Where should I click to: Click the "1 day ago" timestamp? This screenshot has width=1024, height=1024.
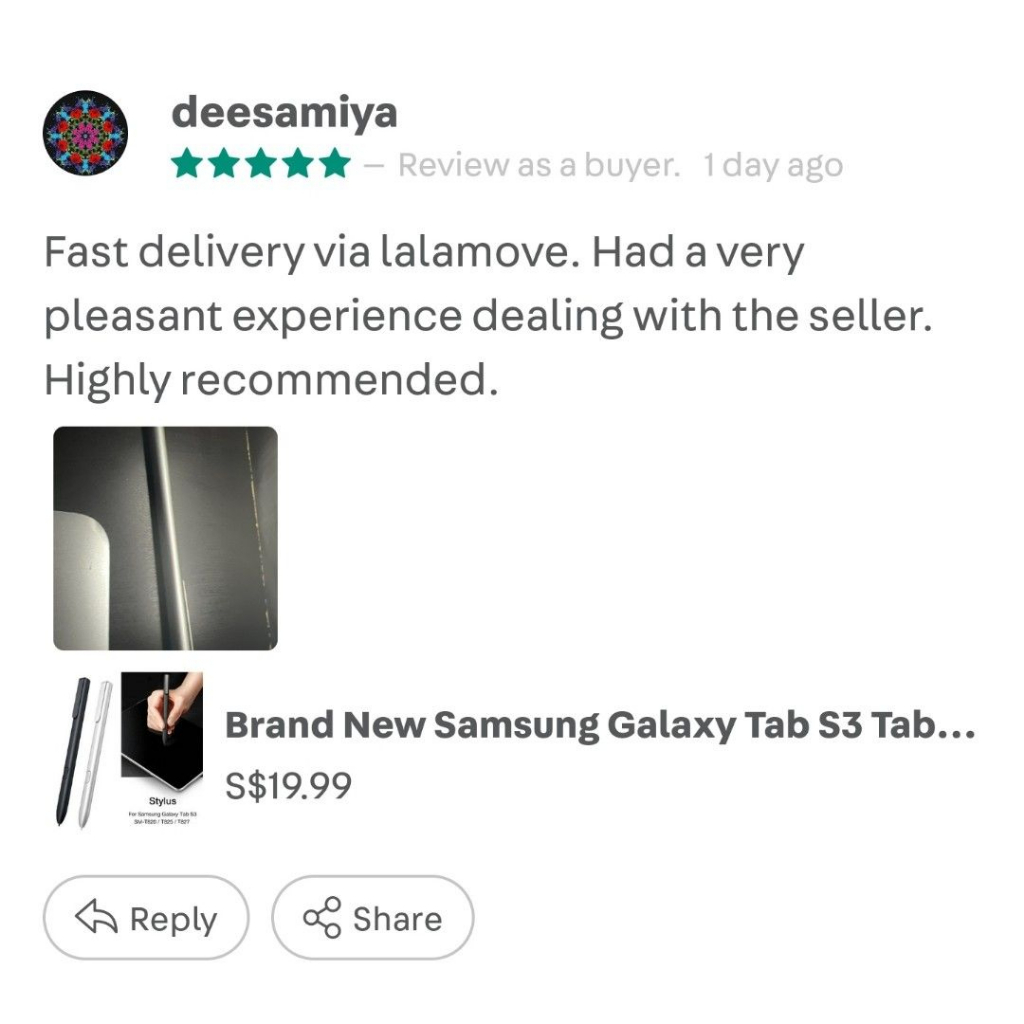pos(772,165)
